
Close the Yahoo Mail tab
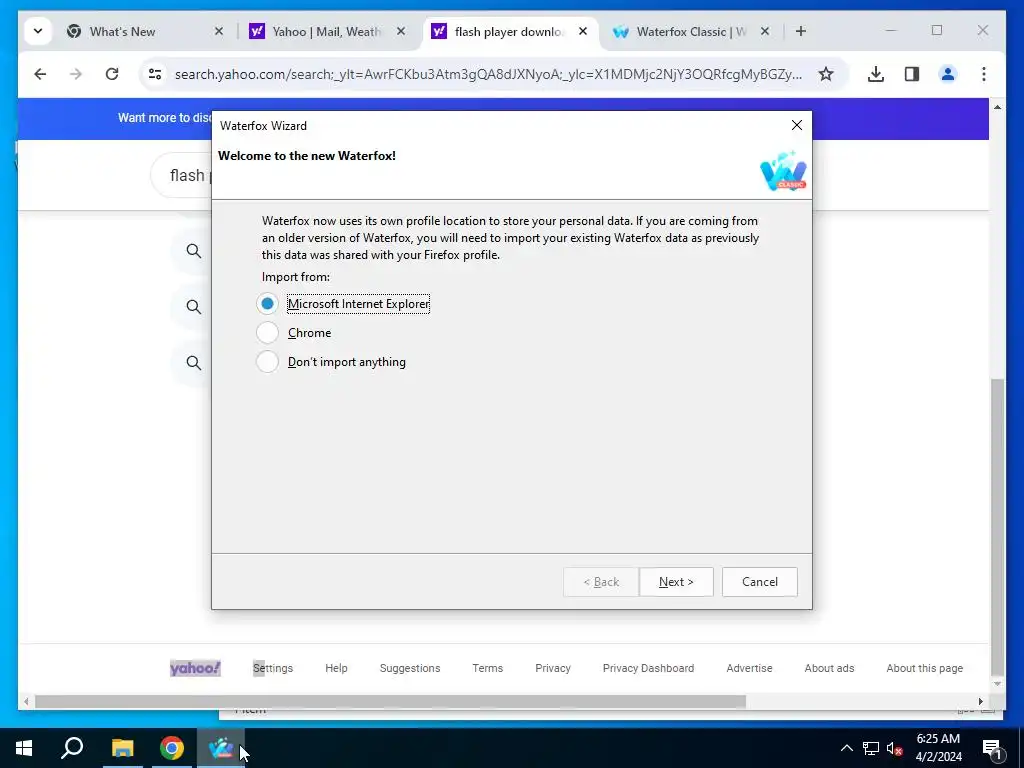401,31
